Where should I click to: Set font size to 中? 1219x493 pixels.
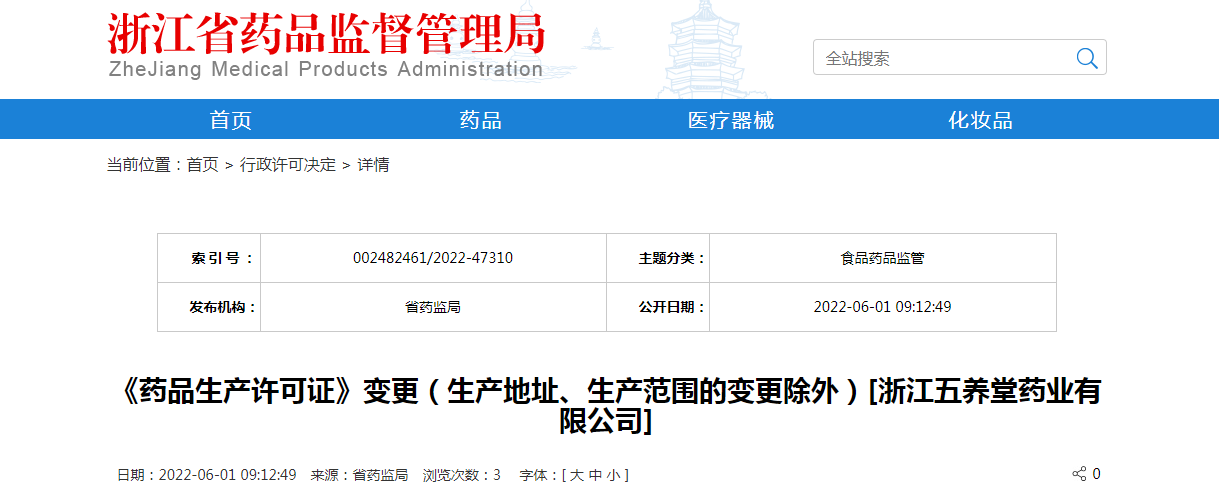595,475
